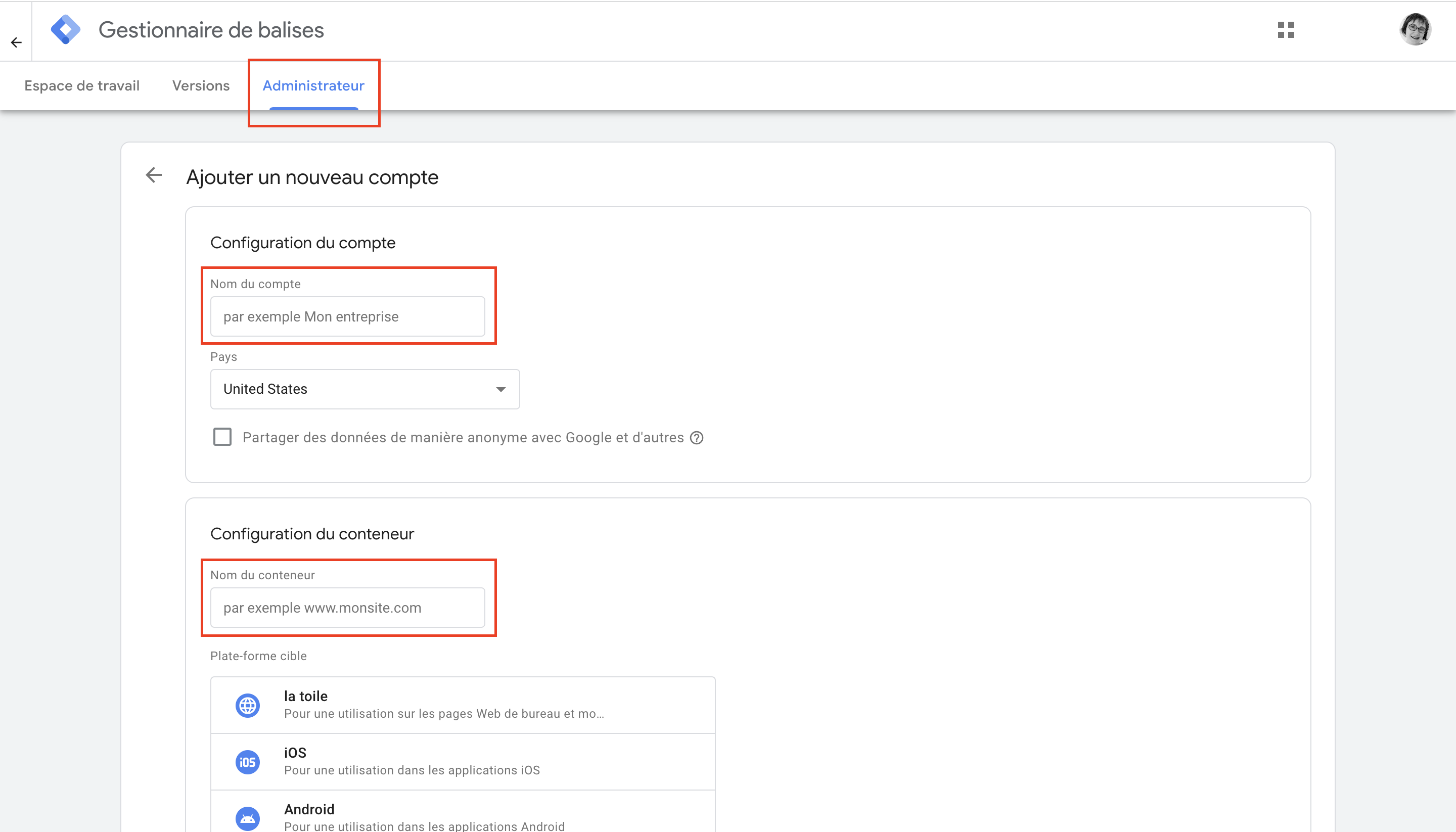Click the dropdown arrow beside United States
Image resolution: width=1456 pixels, height=832 pixels.
(501, 390)
